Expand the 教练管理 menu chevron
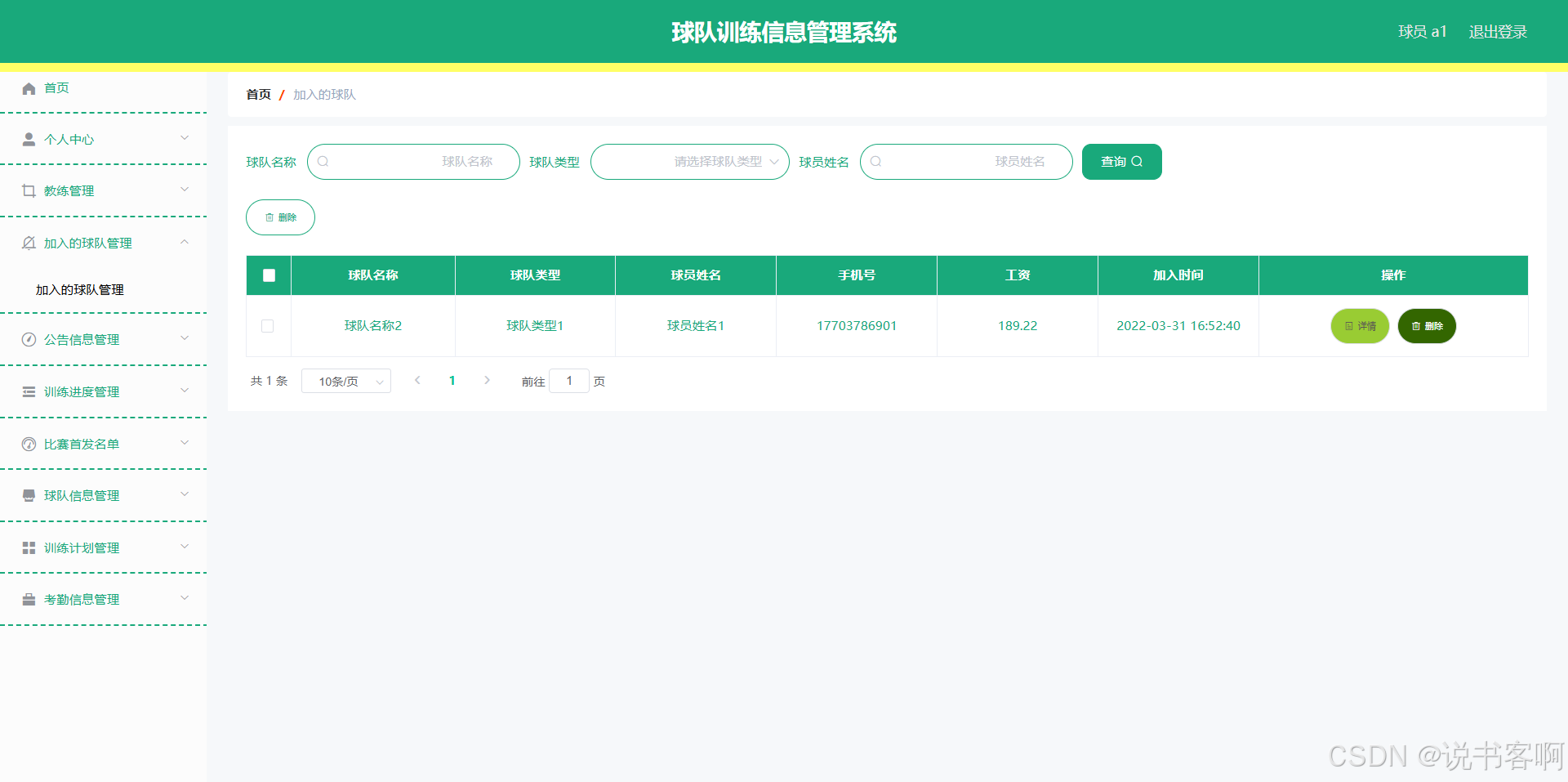 (185, 190)
